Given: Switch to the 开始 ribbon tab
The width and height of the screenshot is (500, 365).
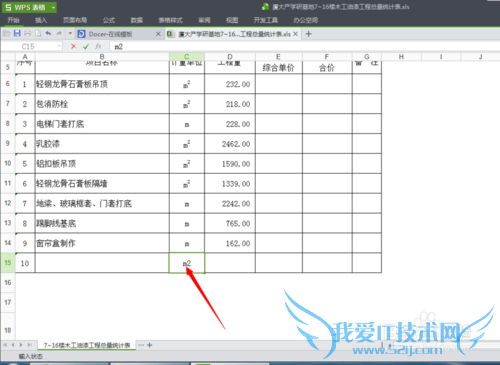Looking at the screenshot, I should point(13,20).
